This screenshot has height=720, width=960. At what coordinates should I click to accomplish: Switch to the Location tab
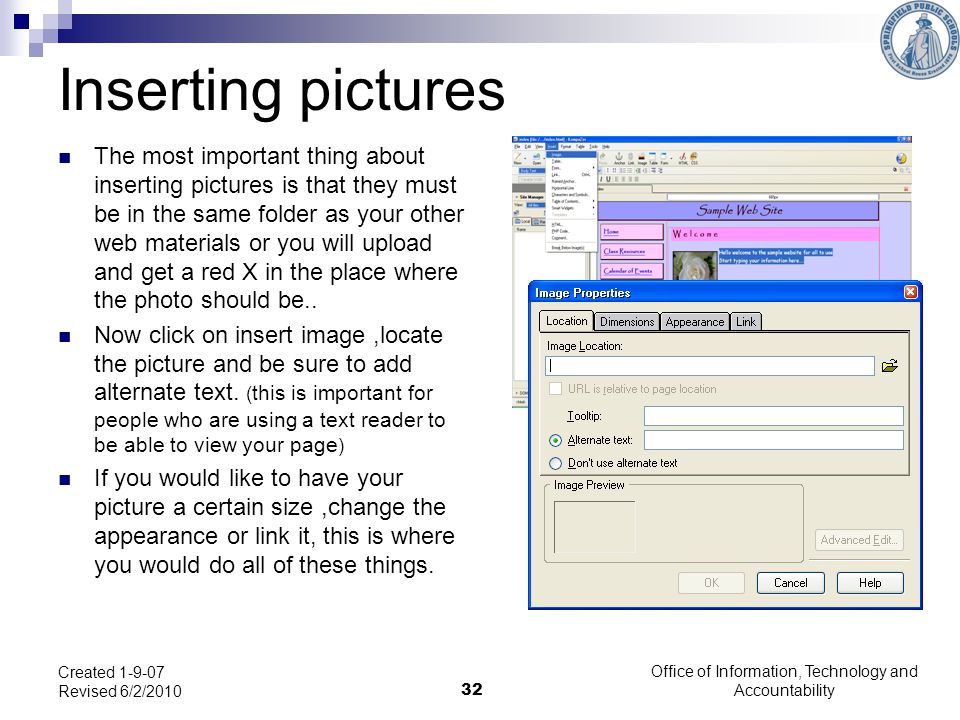pos(566,321)
